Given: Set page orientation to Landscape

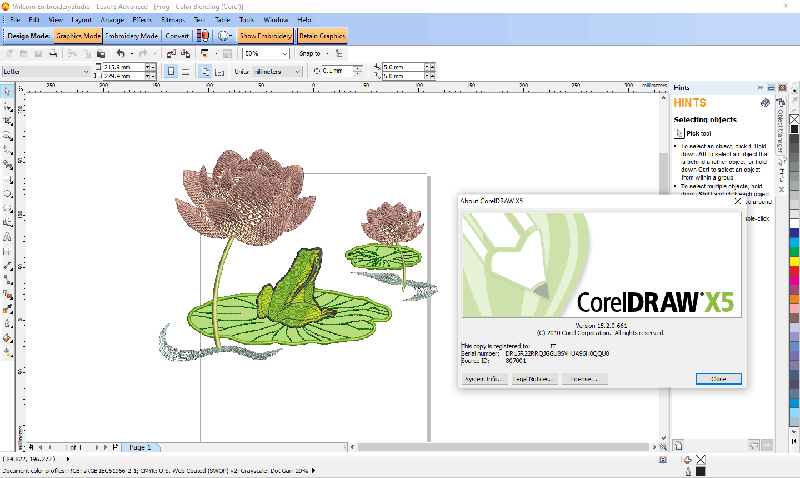Looking at the screenshot, I should pyautogui.click(x=186, y=72).
